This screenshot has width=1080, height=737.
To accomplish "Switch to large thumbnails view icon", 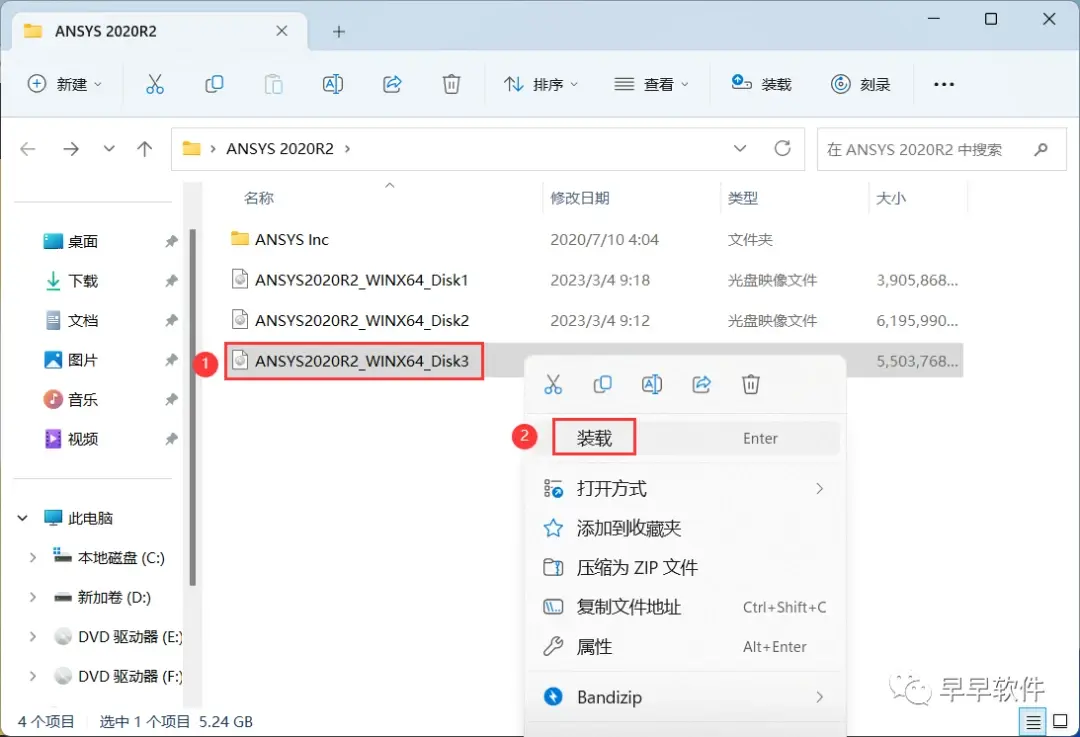I will [x=1061, y=721].
